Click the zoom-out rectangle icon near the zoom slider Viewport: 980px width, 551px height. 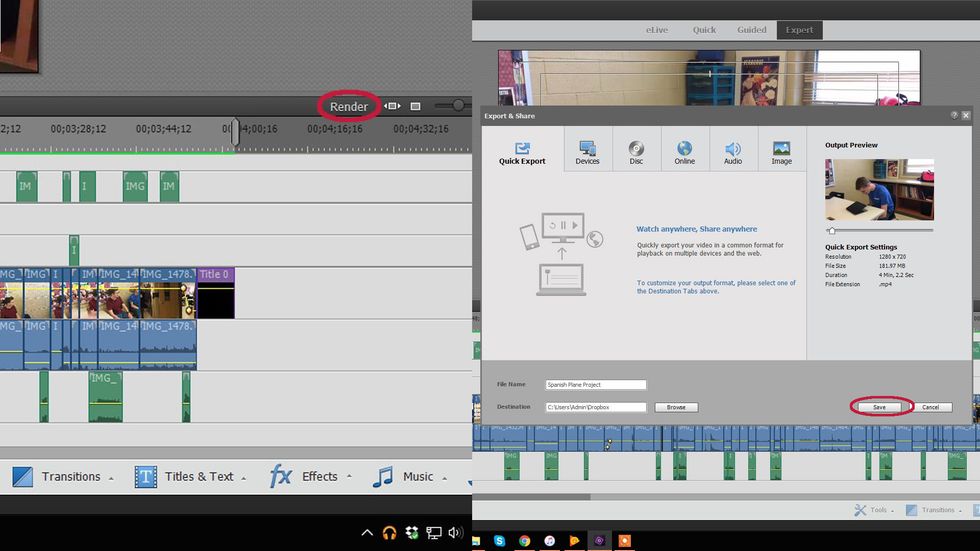[416, 106]
